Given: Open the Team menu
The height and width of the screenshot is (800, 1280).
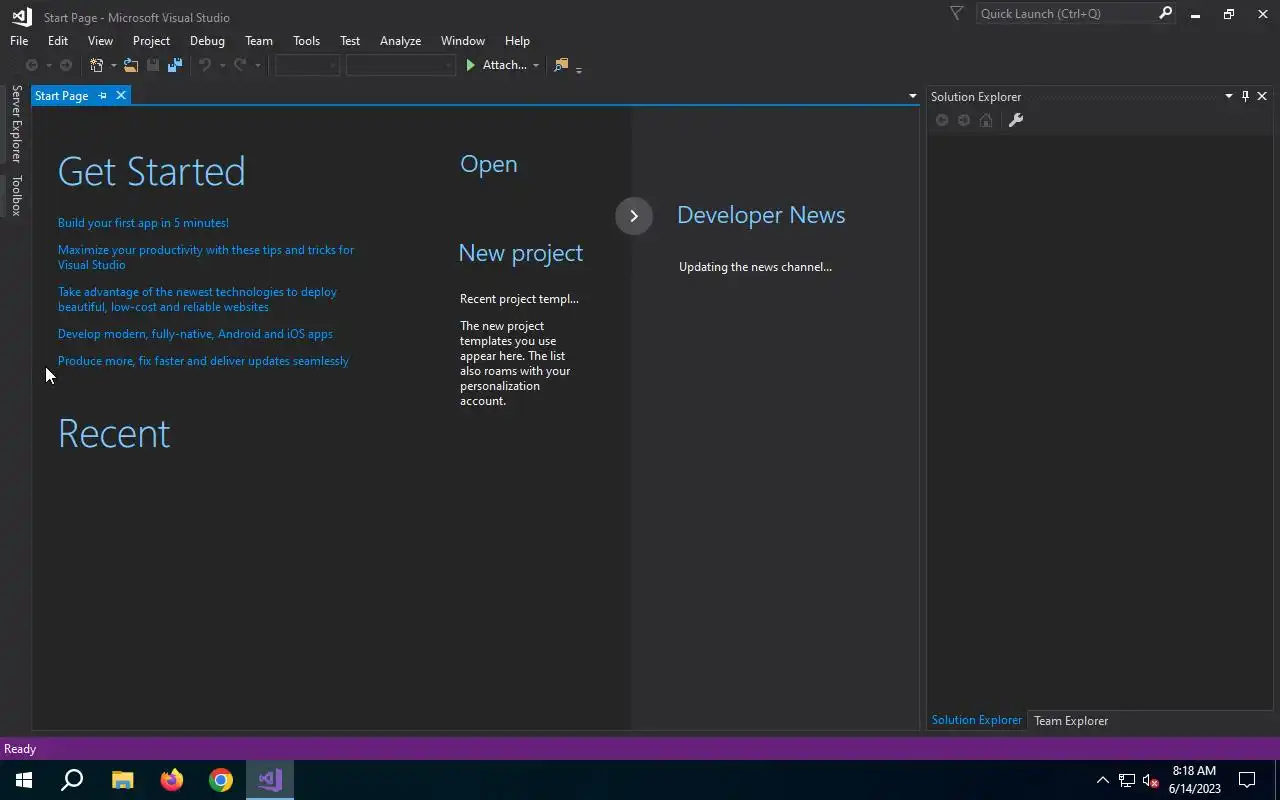Looking at the screenshot, I should coord(259,41).
